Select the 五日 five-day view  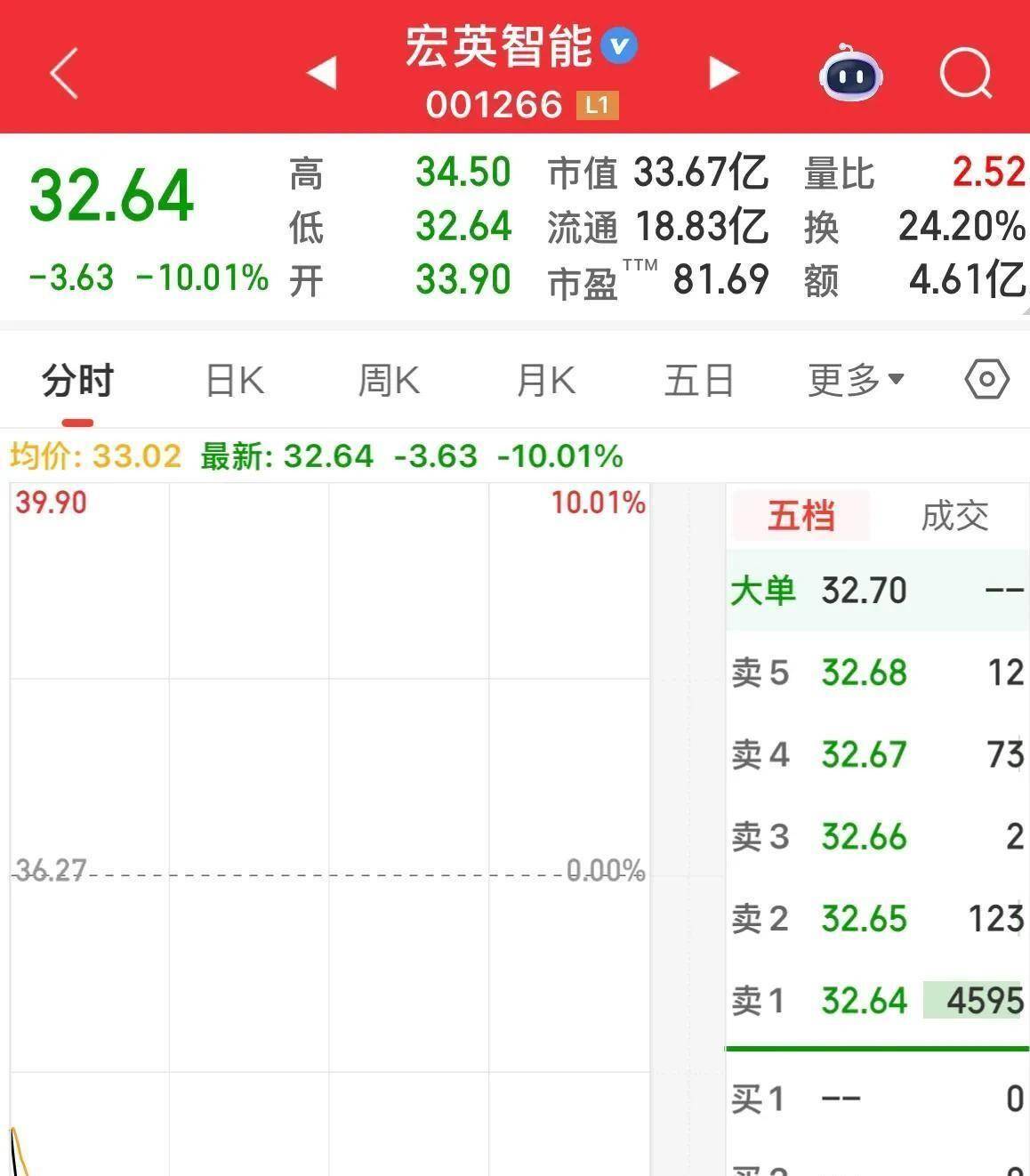[699, 380]
